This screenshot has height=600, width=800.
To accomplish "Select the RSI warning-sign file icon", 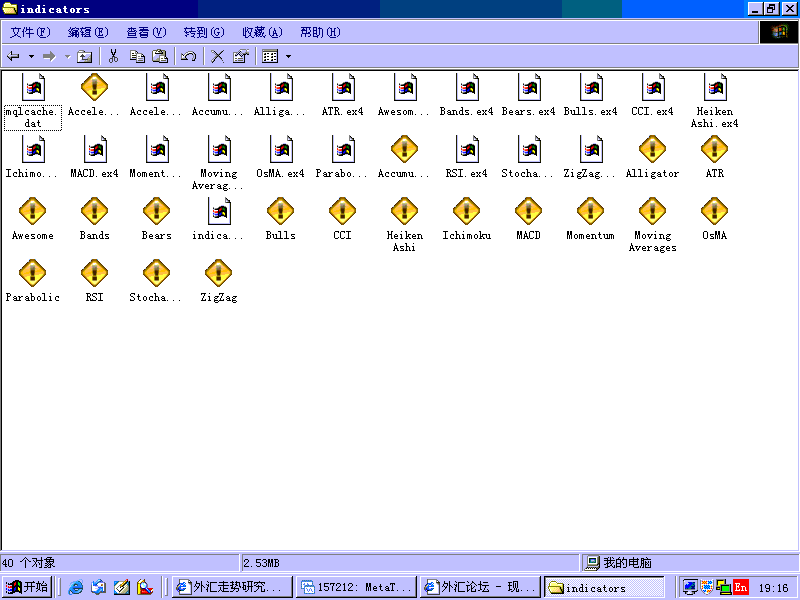I will click(94, 273).
